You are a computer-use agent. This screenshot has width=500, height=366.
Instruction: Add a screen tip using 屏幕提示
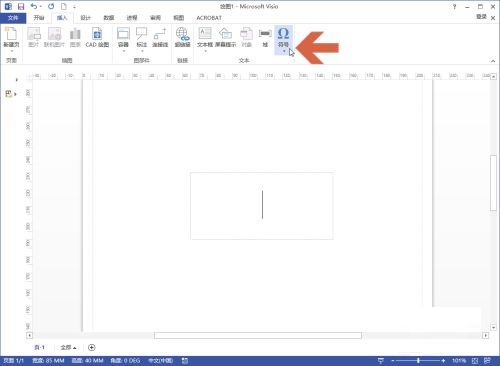[225, 37]
